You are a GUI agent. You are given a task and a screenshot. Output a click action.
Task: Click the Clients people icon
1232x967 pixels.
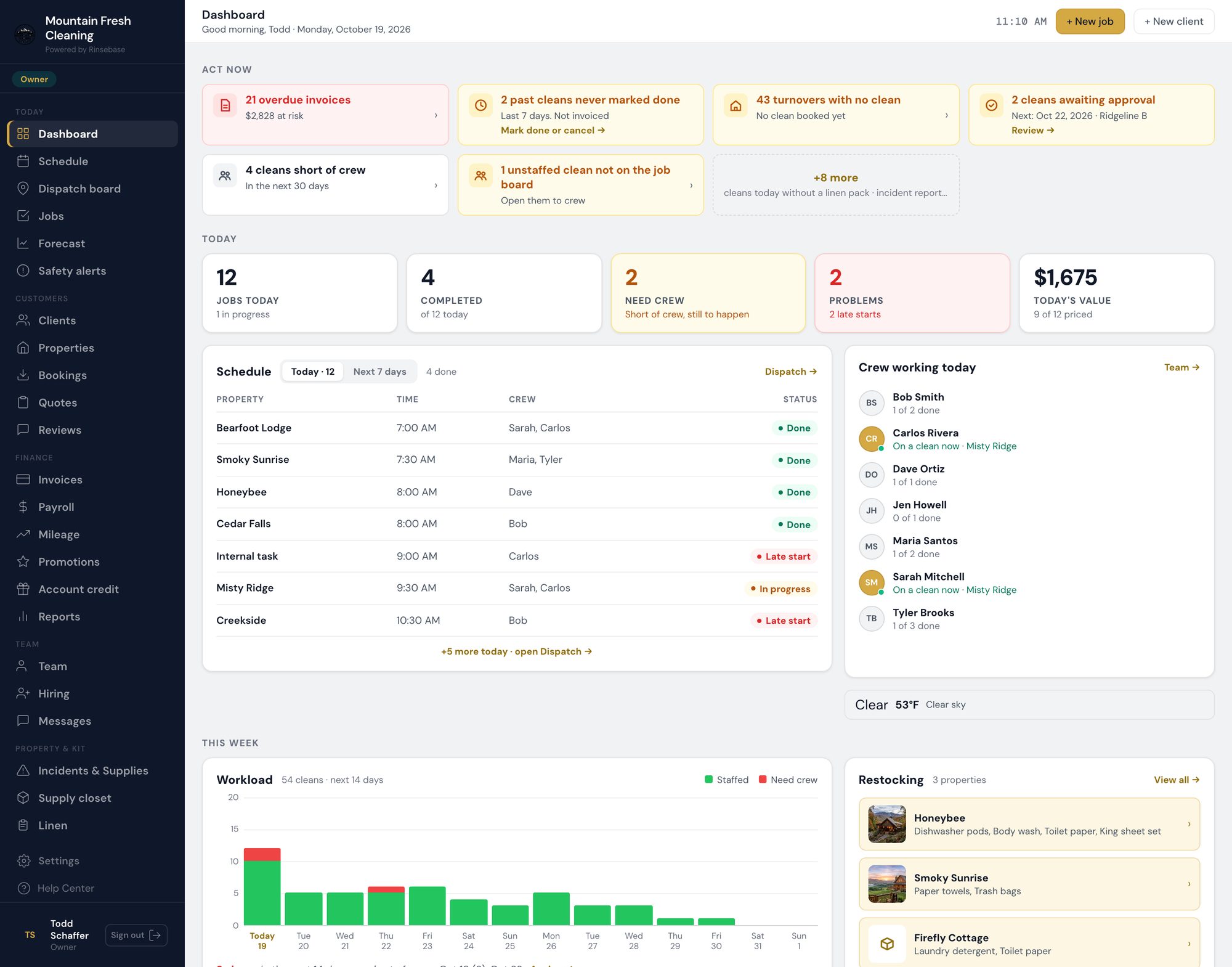(23, 320)
